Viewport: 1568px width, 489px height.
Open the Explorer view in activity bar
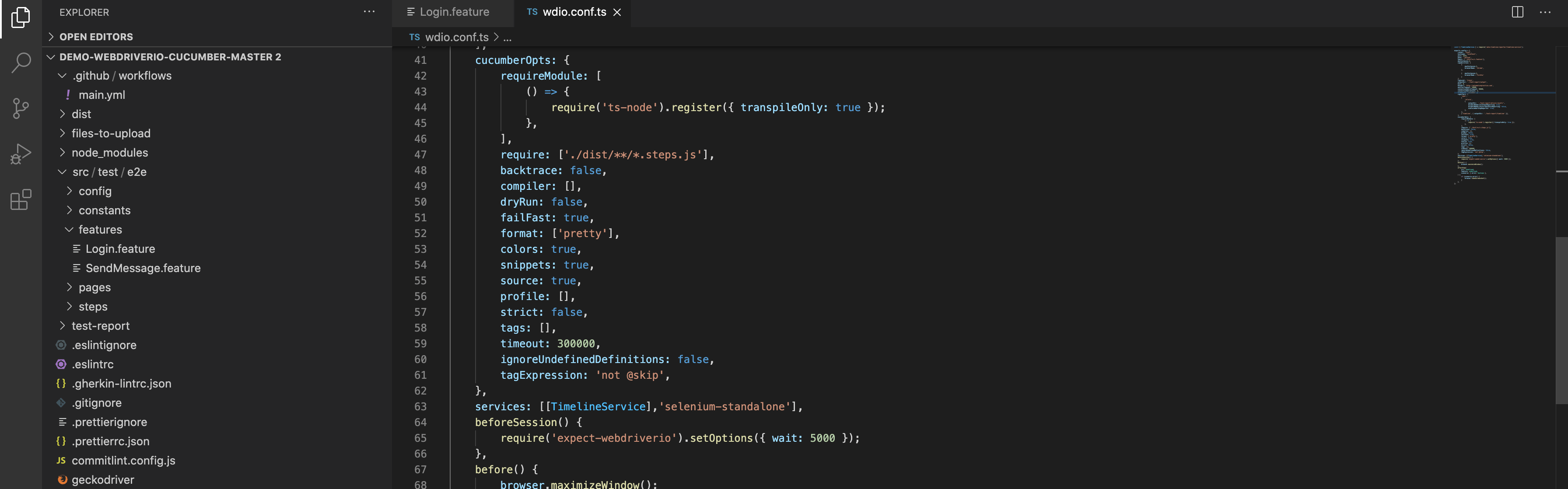tap(21, 17)
